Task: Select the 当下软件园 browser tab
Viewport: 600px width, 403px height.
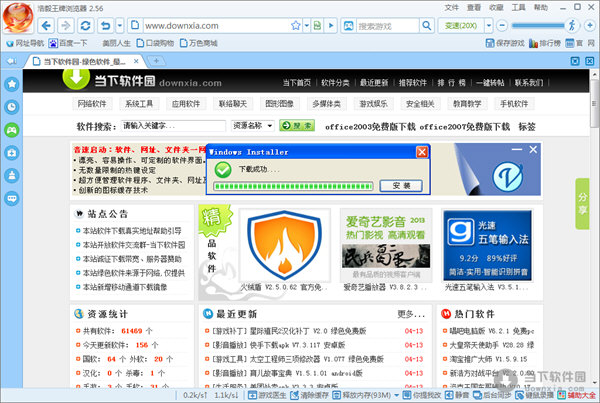Action: pyautogui.click(x=84, y=61)
